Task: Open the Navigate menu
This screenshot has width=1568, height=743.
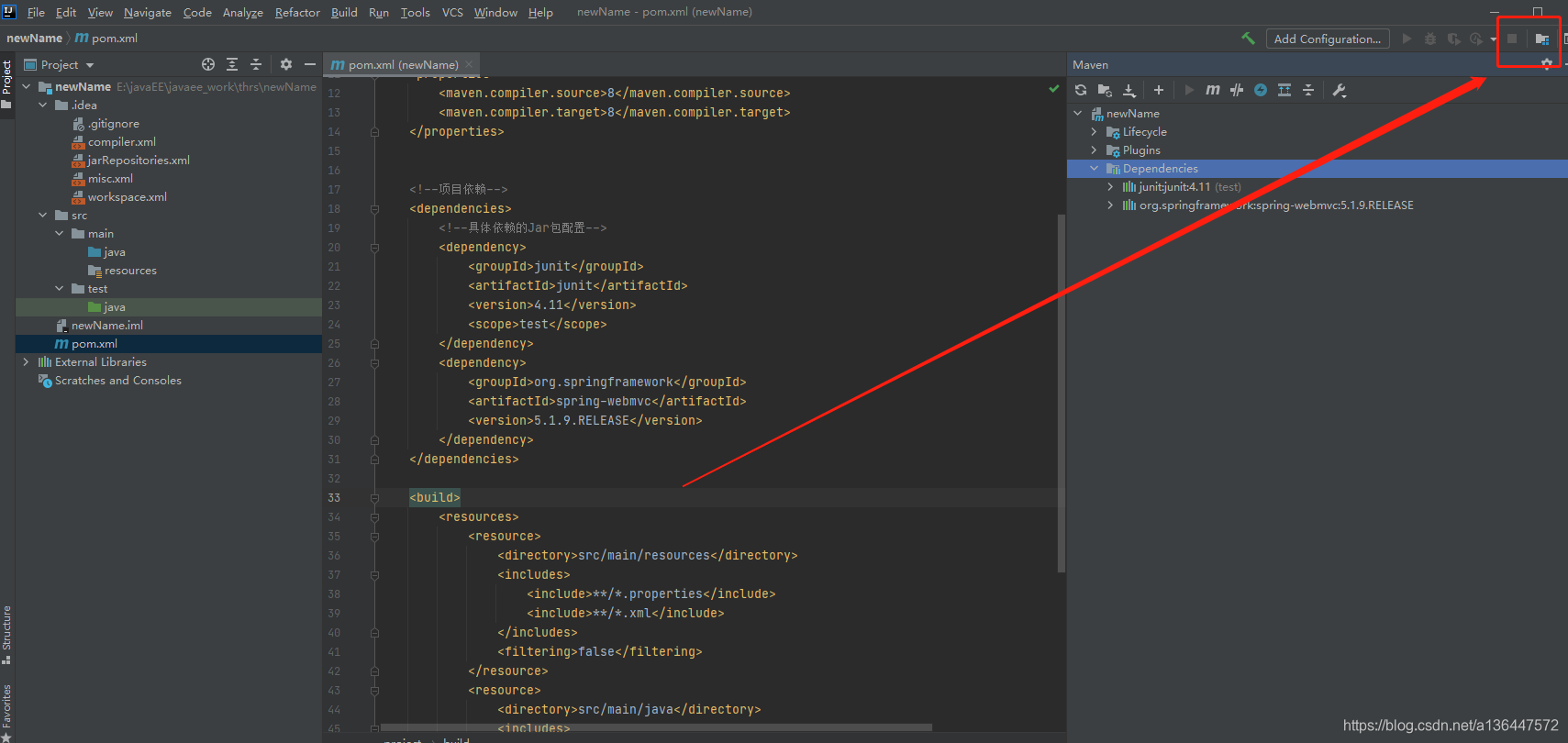Action: click(x=148, y=12)
